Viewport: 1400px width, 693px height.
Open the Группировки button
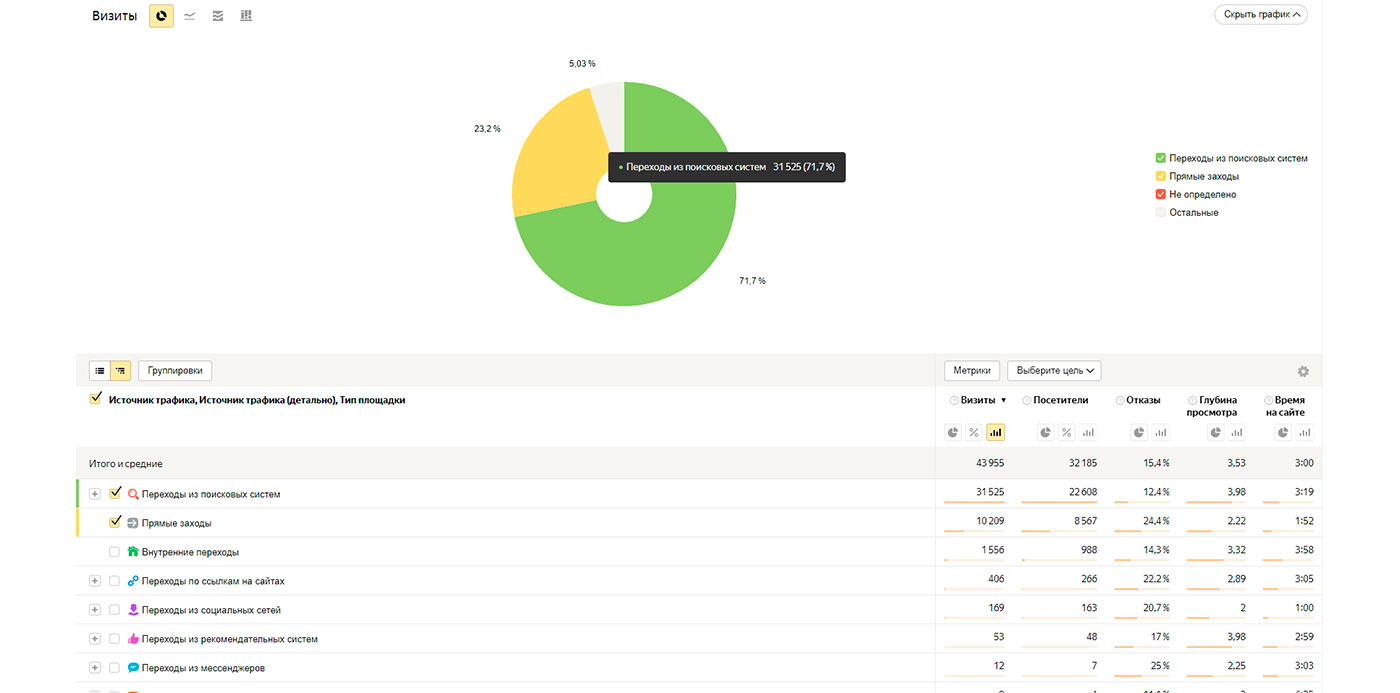pyautogui.click(x=175, y=371)
